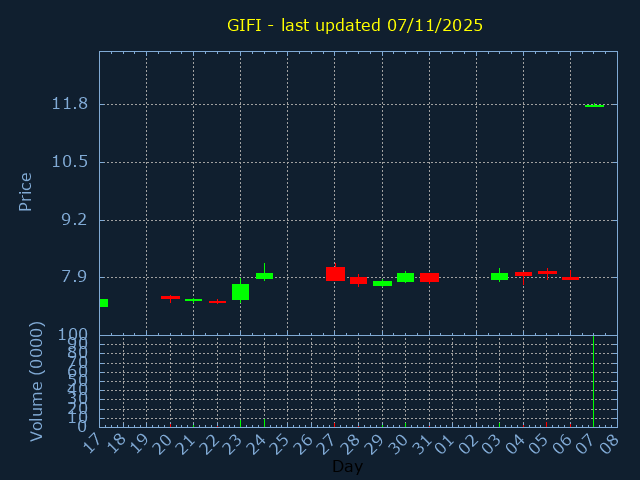Viewport: 640px width, 480px height.
Task: Click the small green volume bar on day 24
Action: (264, 423)
